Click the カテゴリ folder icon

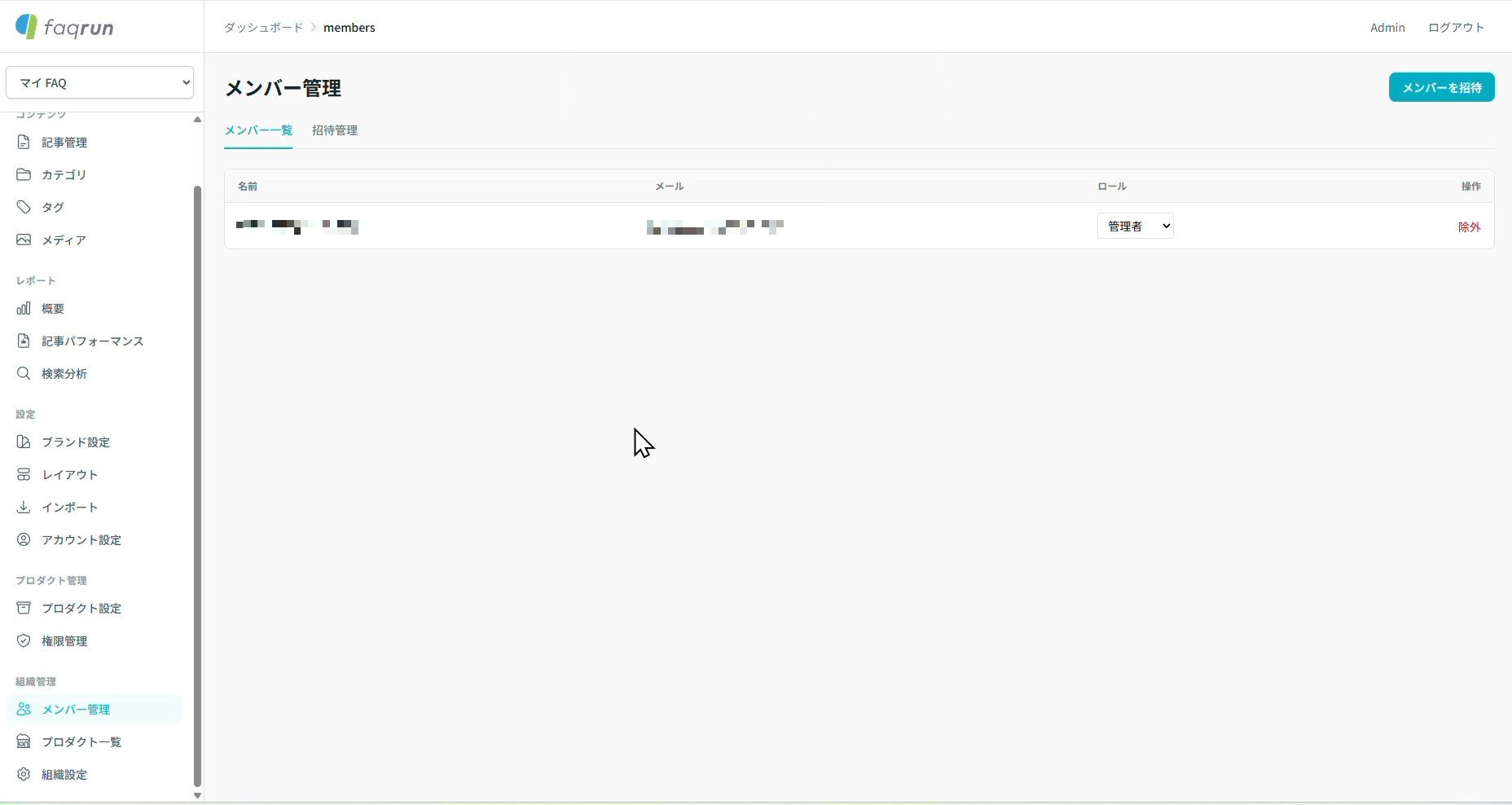(x=24, y=174)
